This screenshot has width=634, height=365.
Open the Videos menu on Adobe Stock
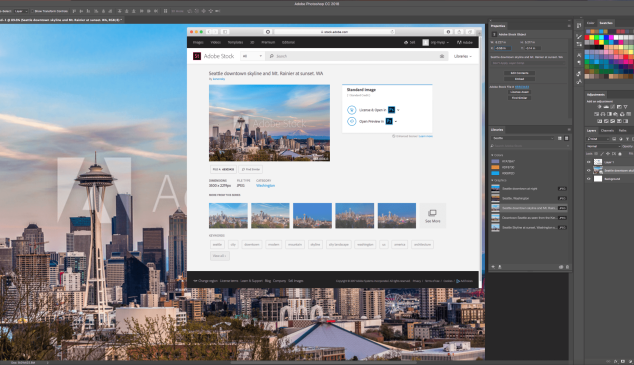(x=216, y=42)
